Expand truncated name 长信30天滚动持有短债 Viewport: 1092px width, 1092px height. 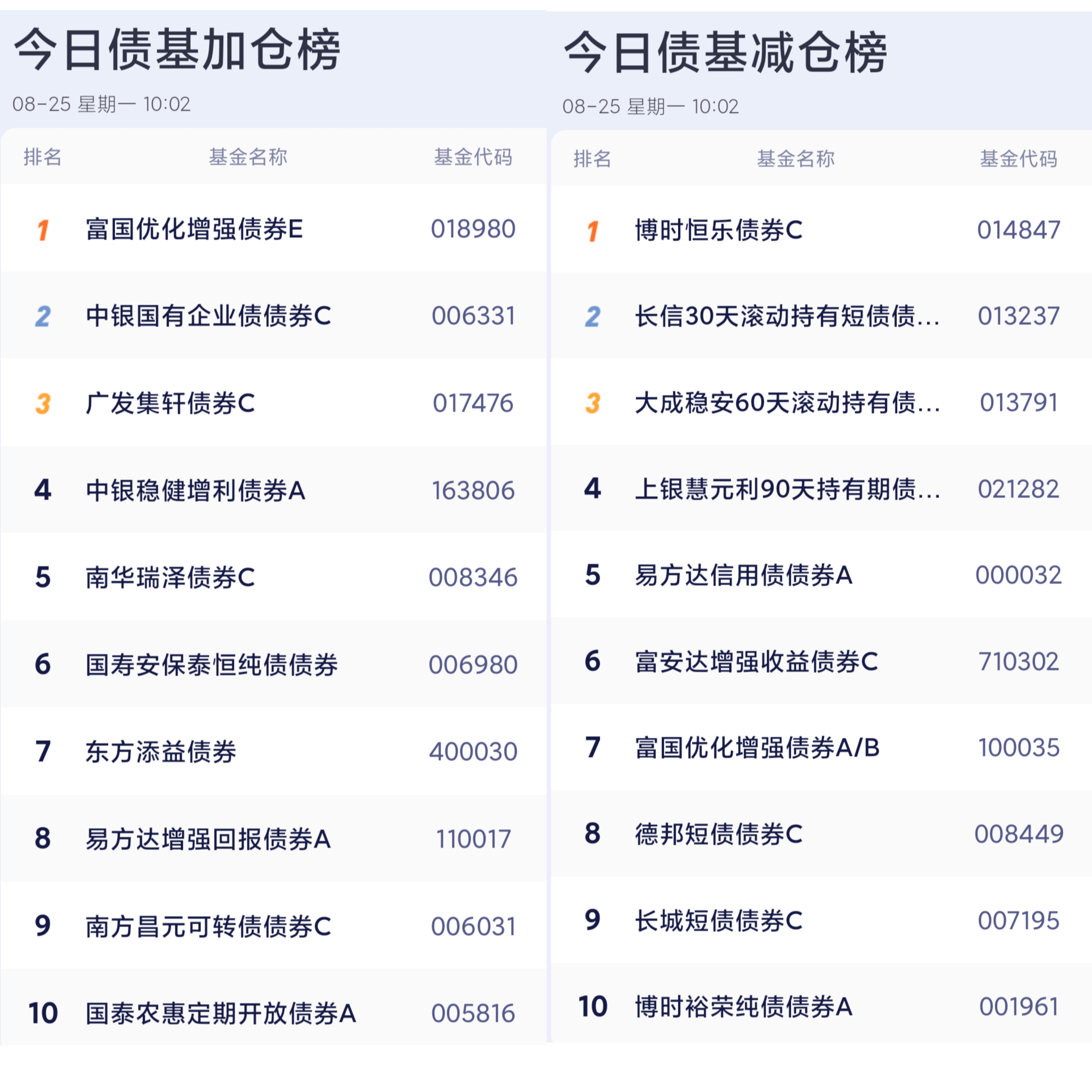[x=787, y=316]
